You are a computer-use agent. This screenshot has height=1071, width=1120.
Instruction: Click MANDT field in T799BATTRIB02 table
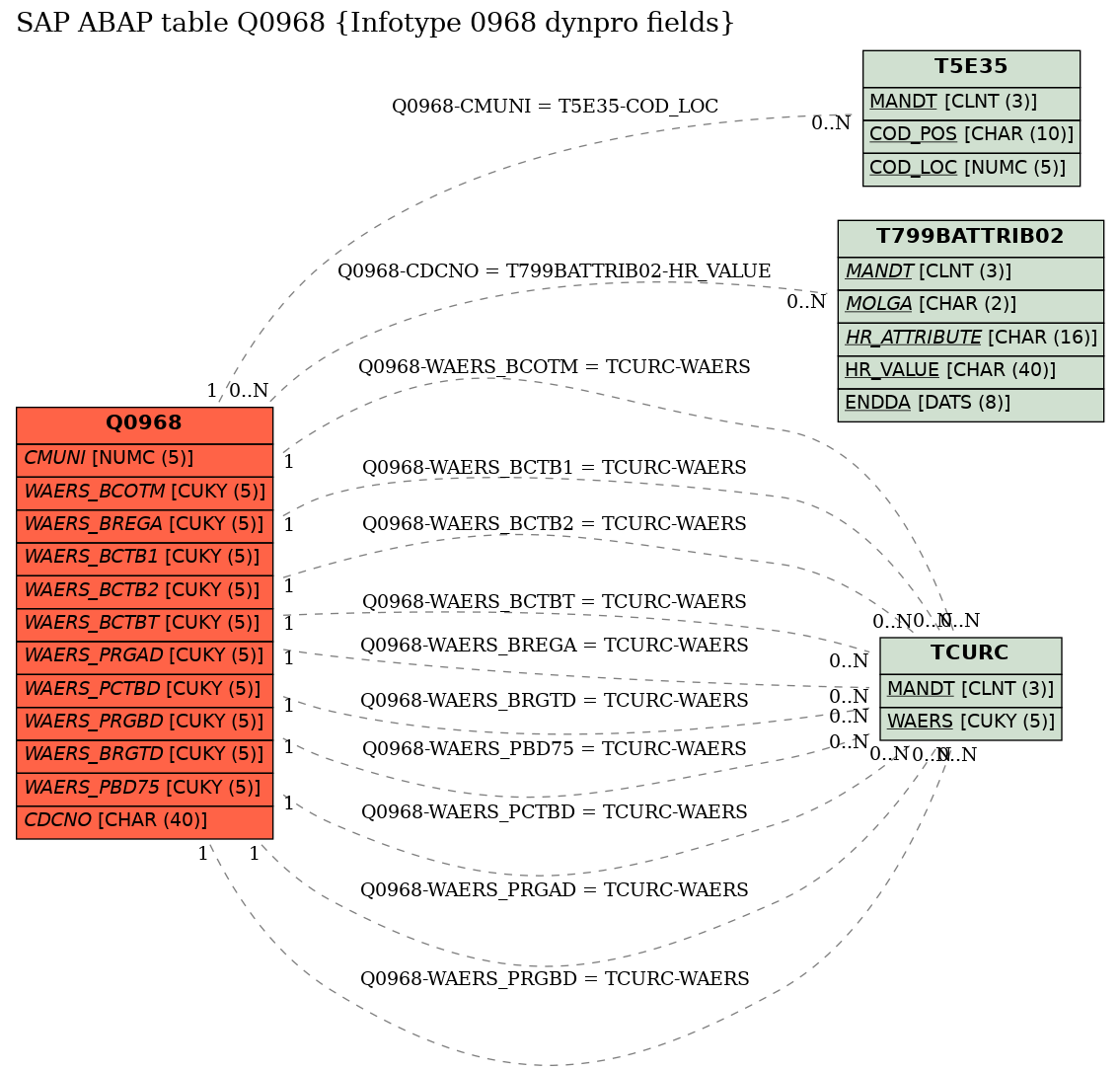point(970,272)
